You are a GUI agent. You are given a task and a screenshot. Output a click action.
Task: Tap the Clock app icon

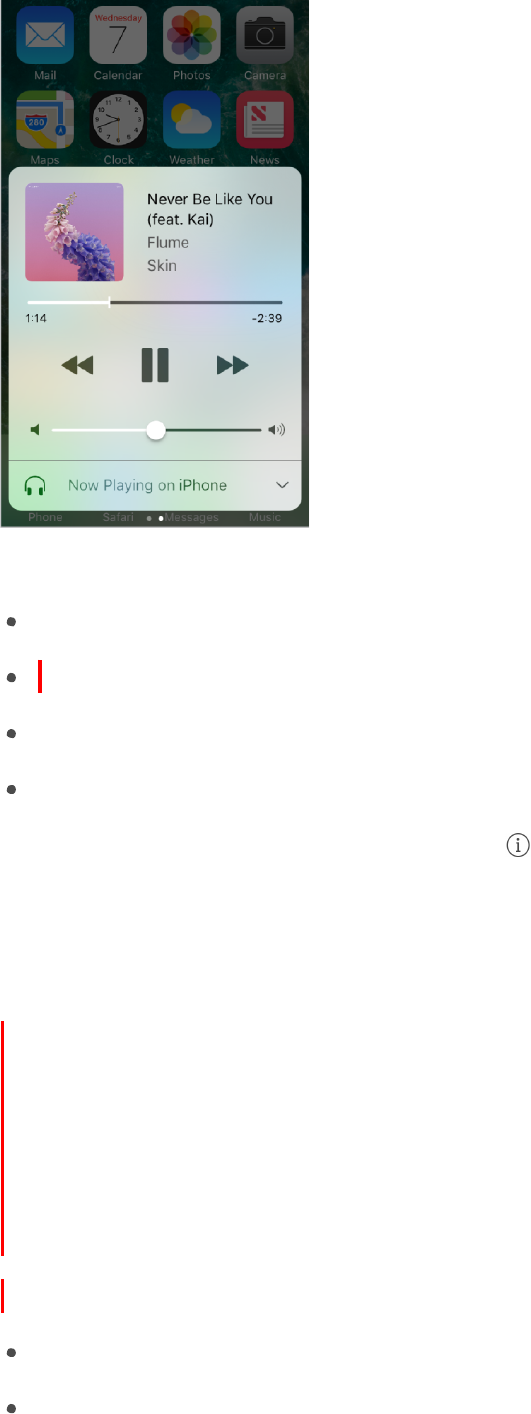[118, 120]
